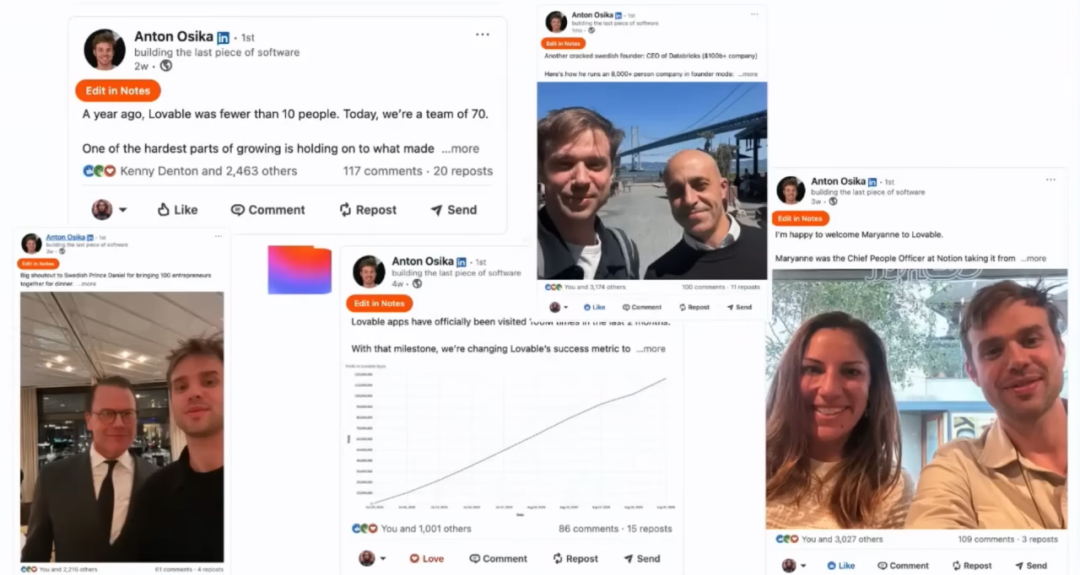Open three-dot menu on the Maryanne welcome post
The height and width of the screenshot is (575, 1080).
click(x=1050, y=180)
